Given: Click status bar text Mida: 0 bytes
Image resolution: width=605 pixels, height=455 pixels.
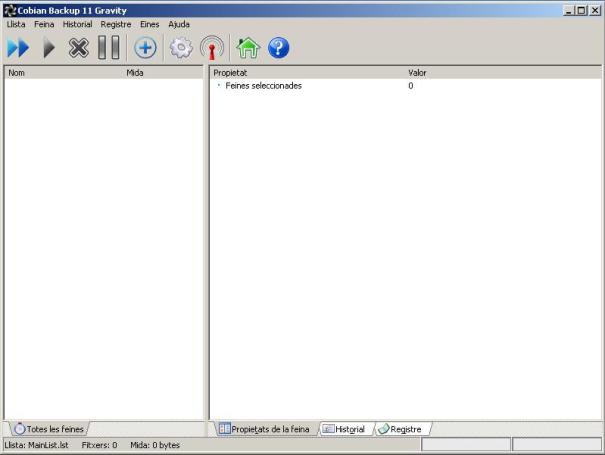Looking at the screenshot, I should [155, 445].
